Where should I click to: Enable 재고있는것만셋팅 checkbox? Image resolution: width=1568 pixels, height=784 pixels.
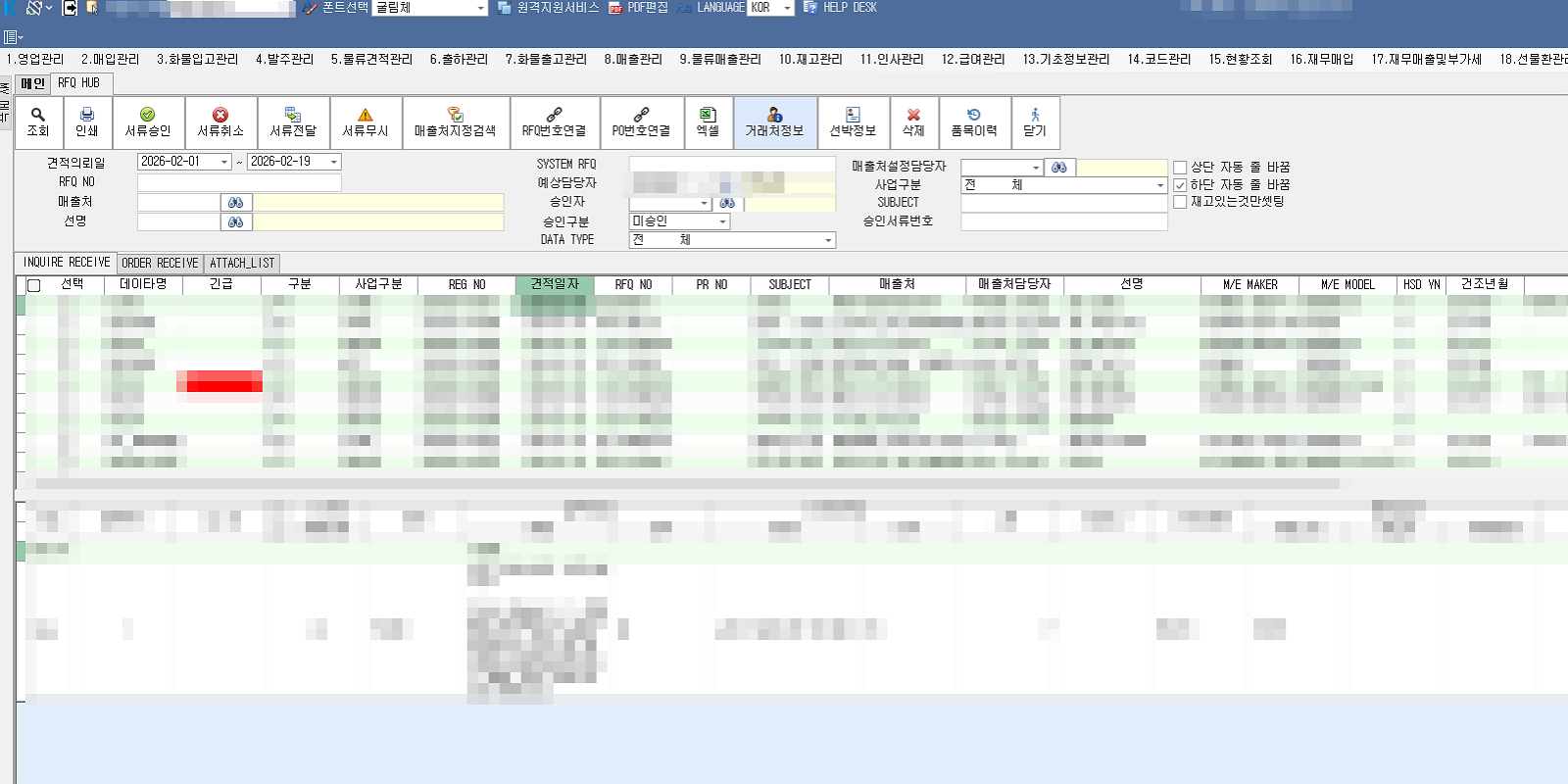[x=1180, y=202]
